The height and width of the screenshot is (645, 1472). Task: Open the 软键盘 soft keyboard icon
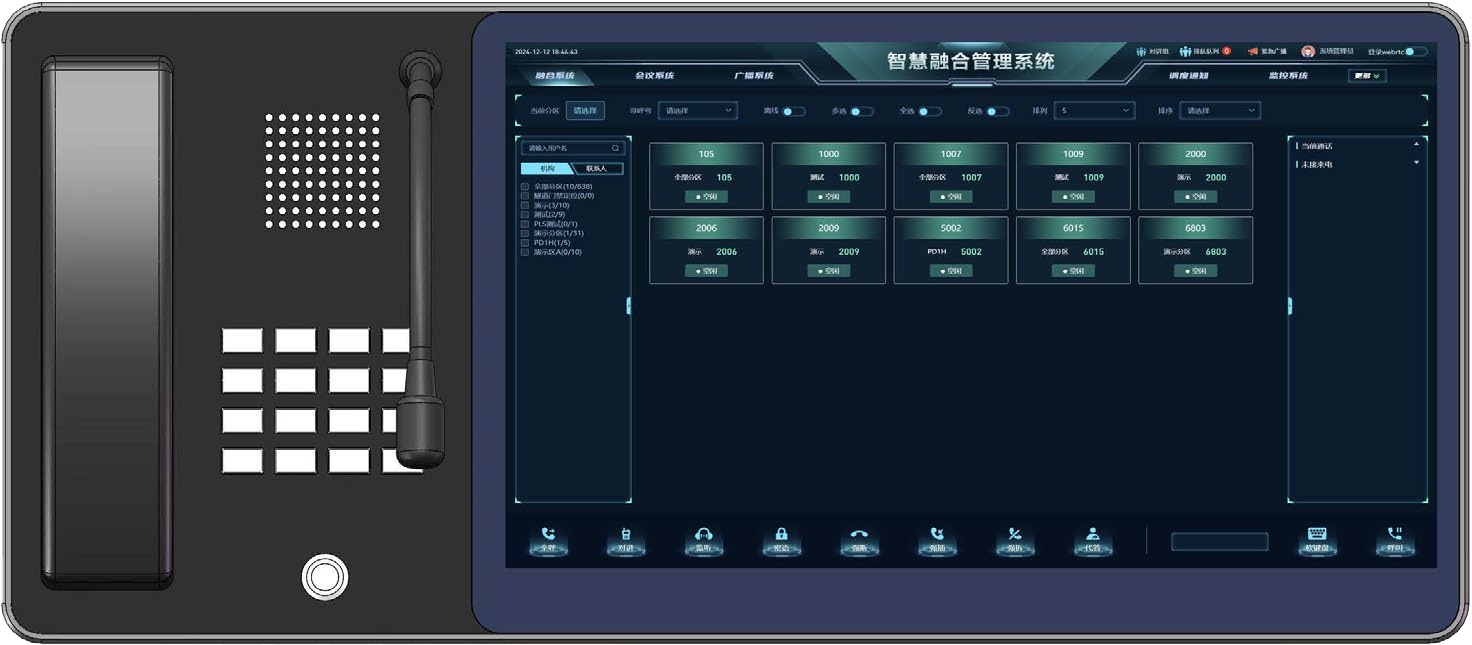(x=1317, y=535)
